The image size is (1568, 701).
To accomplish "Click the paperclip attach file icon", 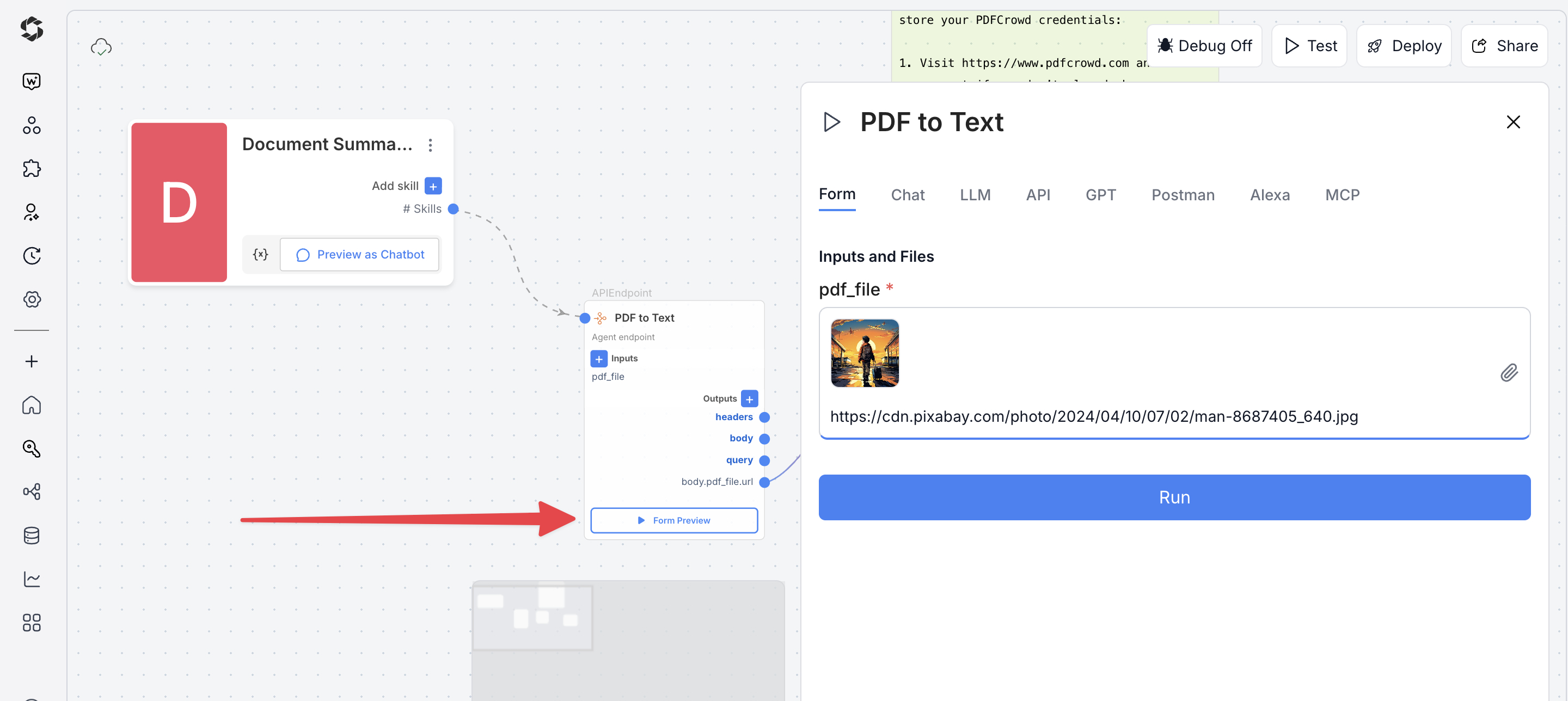I will click(x=1508, y=372).
